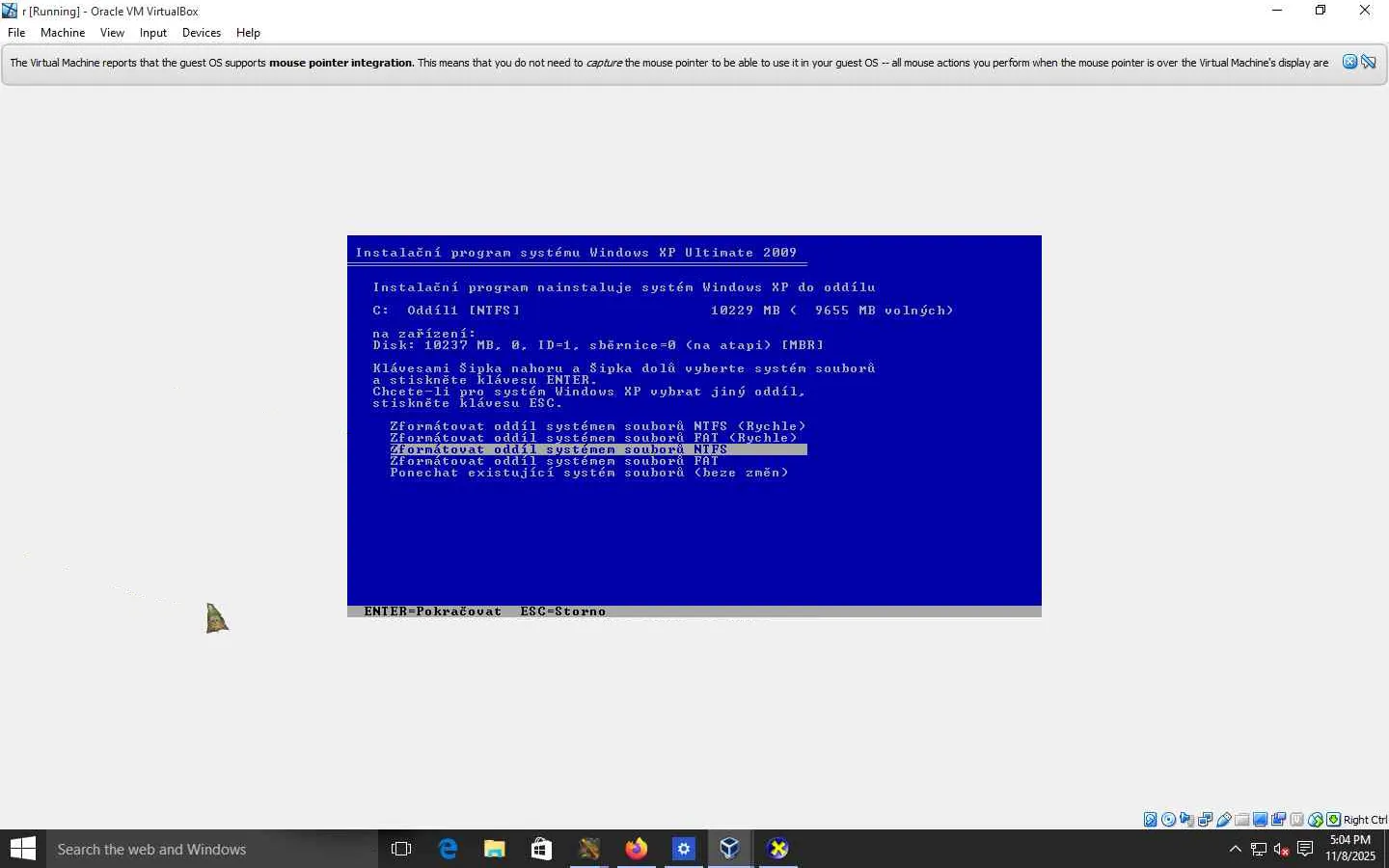
Task: Open the Action Center notifications icon
Action: 1305,849
